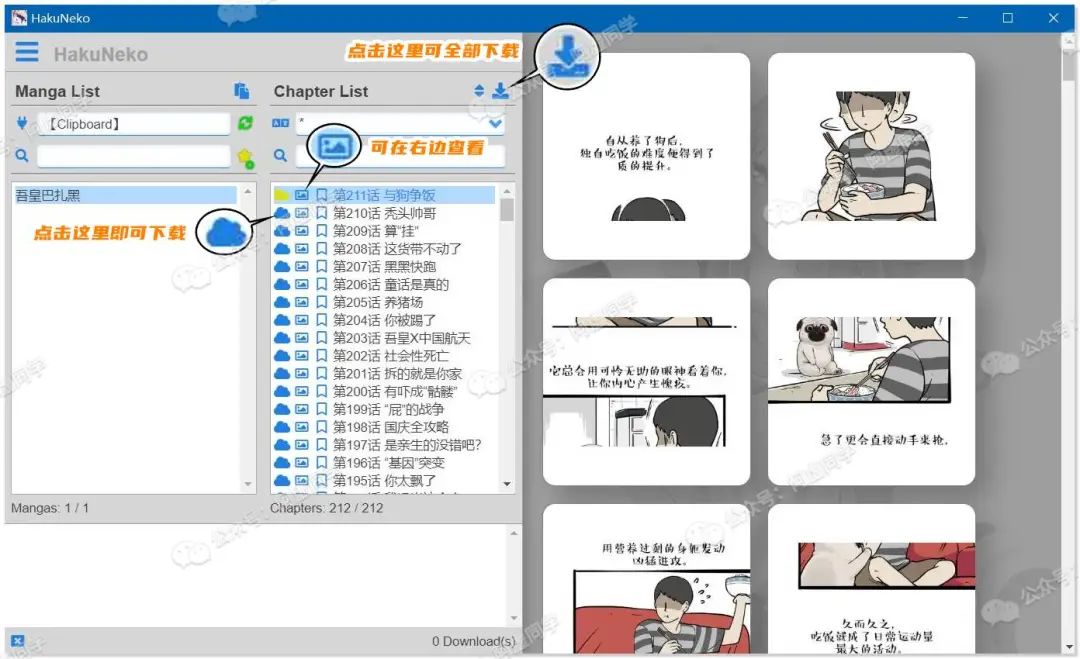Toggle bookmark flag on 第202话

[x=321, y=356]
